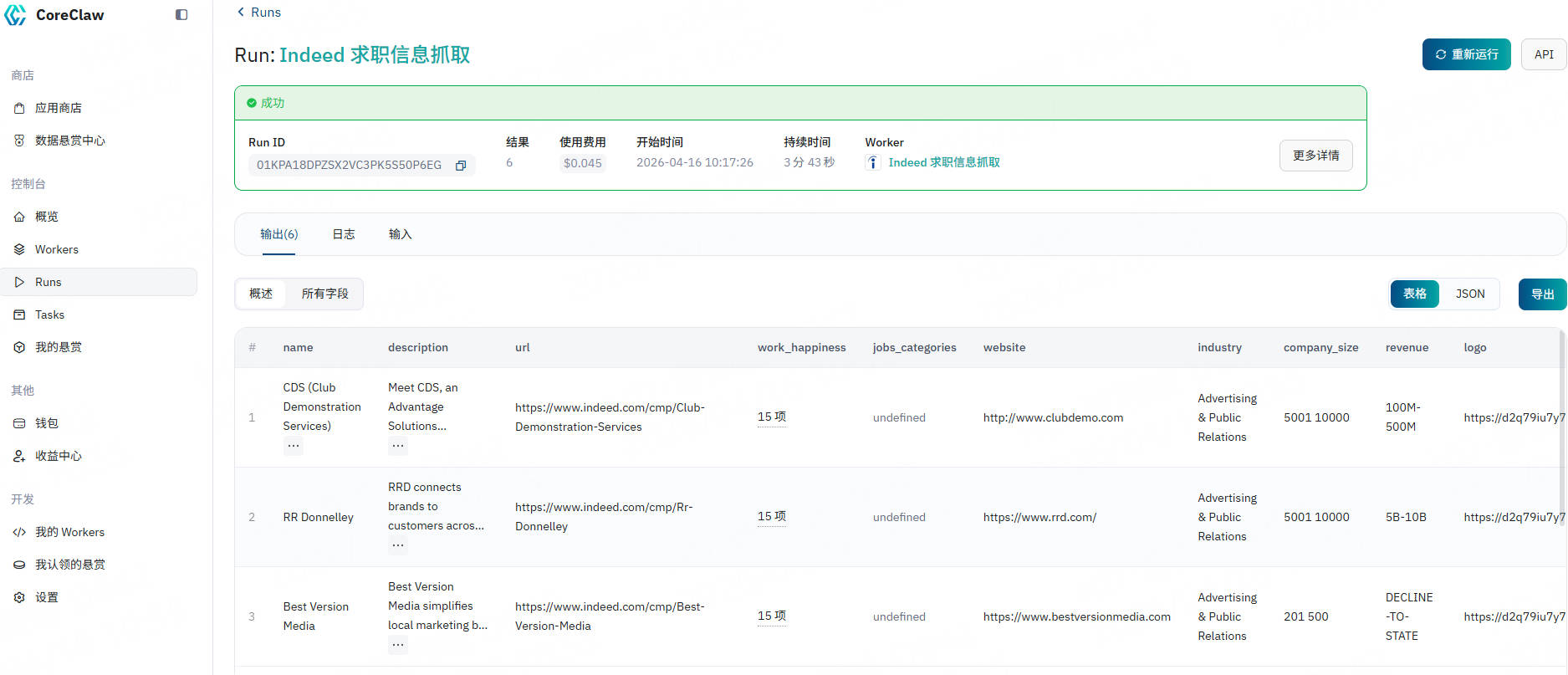Image resolution: width=1568 pixels, height=675 pixels.
Task: Click the 导出 export button
Action: (1542, 294)
